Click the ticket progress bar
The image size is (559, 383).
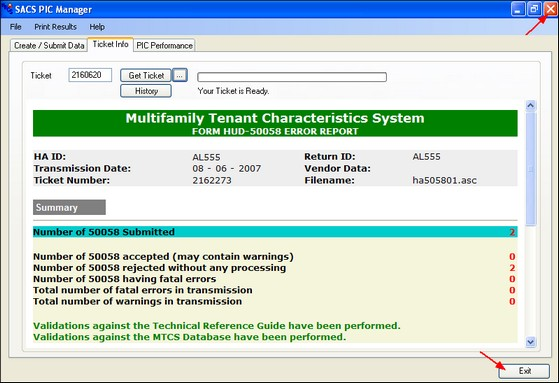[x=292, y=77]
